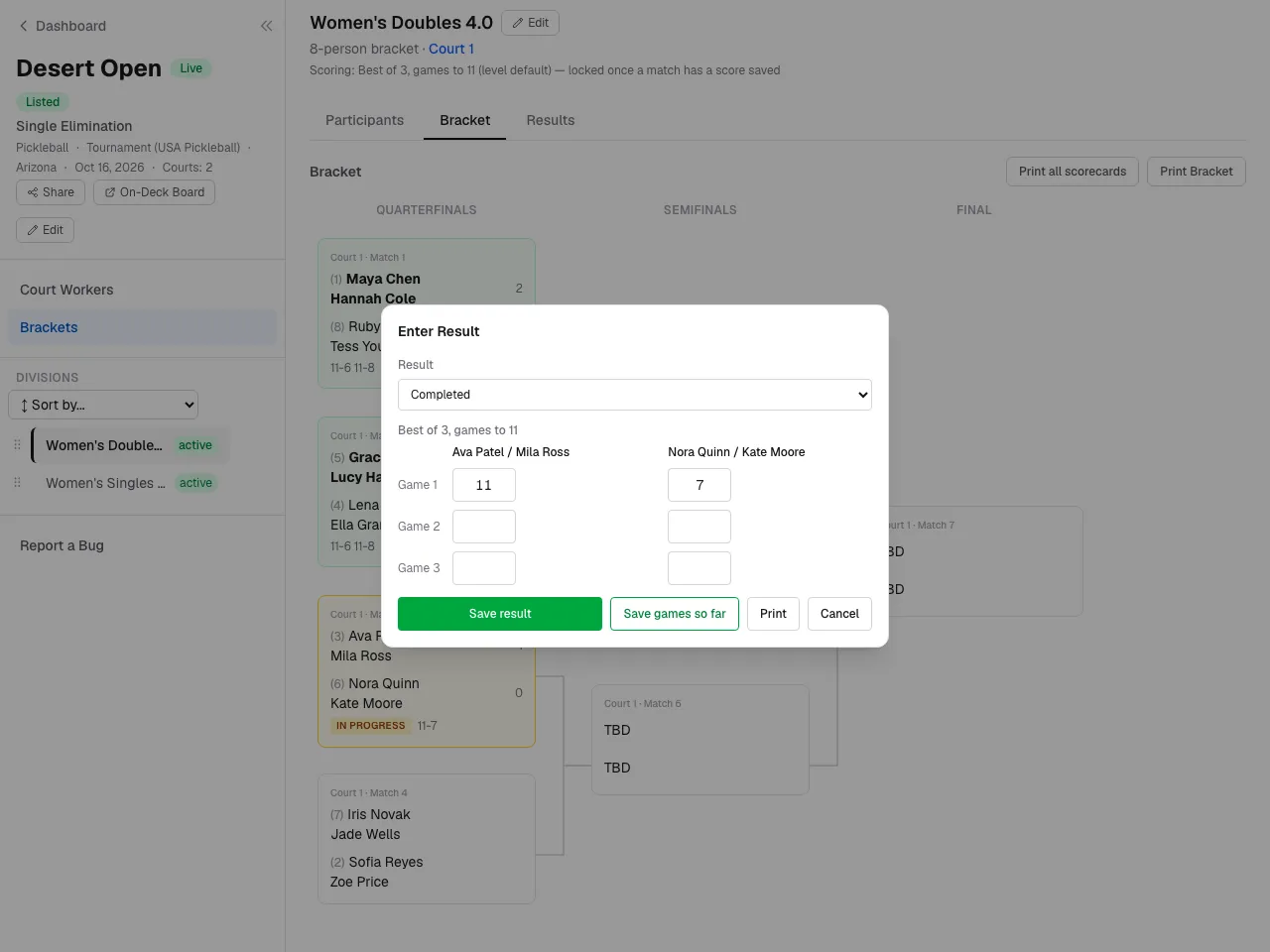Open the Result dropdown showing Completed
Image resolution: width=1270 pixels, height=952 pixels.
(635, 395)
